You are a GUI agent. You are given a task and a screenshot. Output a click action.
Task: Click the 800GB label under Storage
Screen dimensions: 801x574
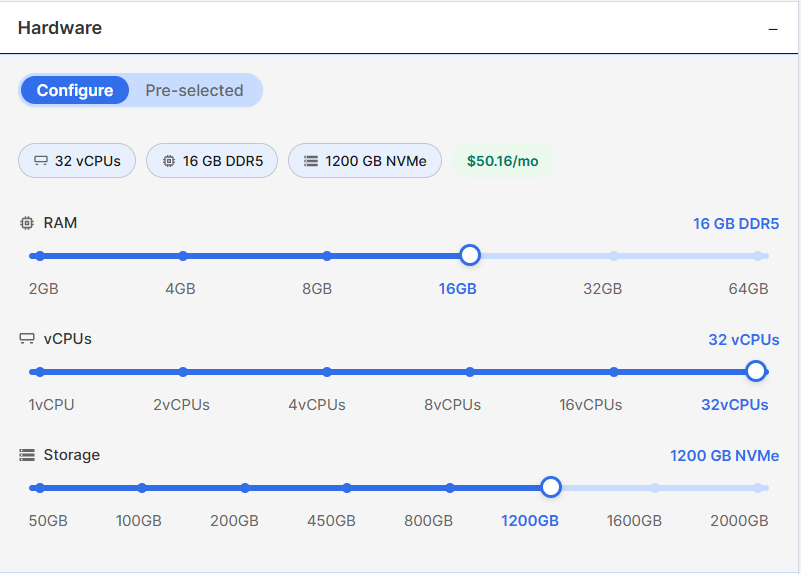point(429,521)
